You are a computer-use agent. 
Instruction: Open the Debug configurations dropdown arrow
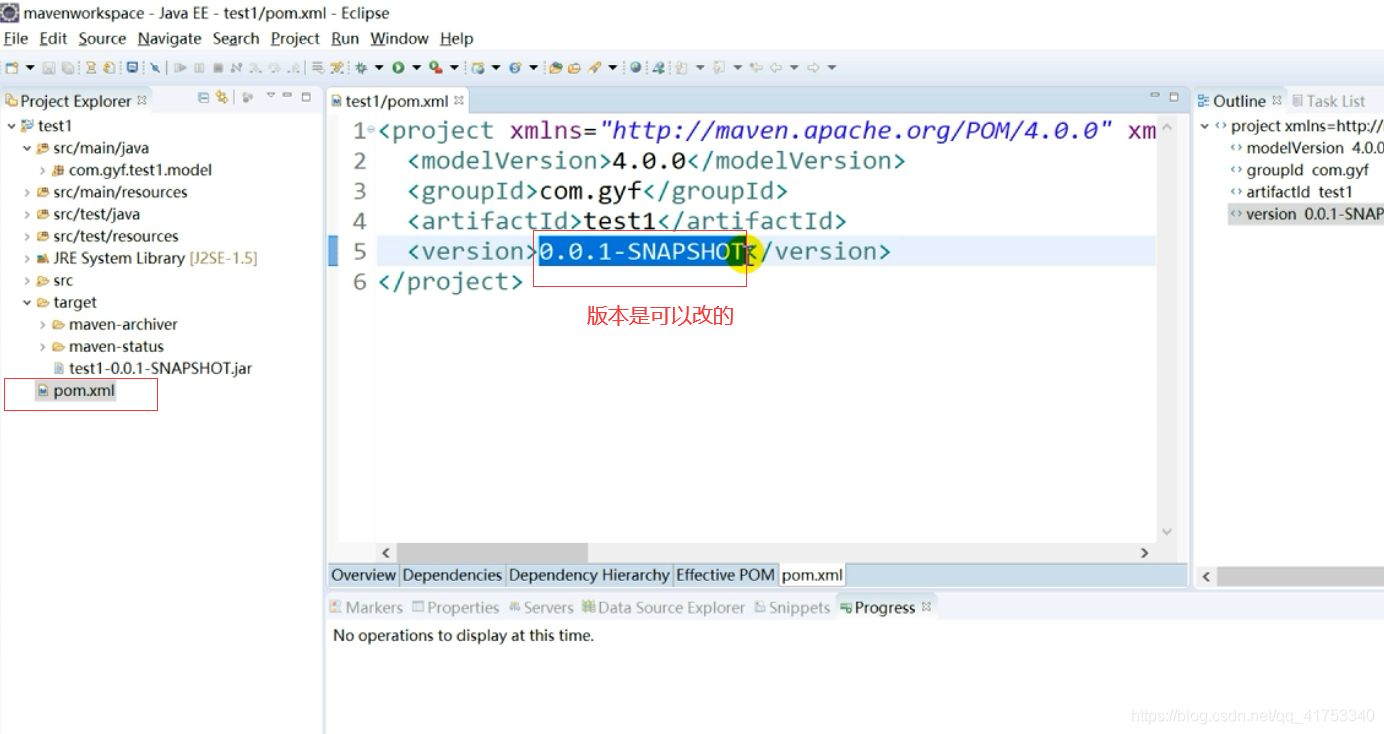379,67
